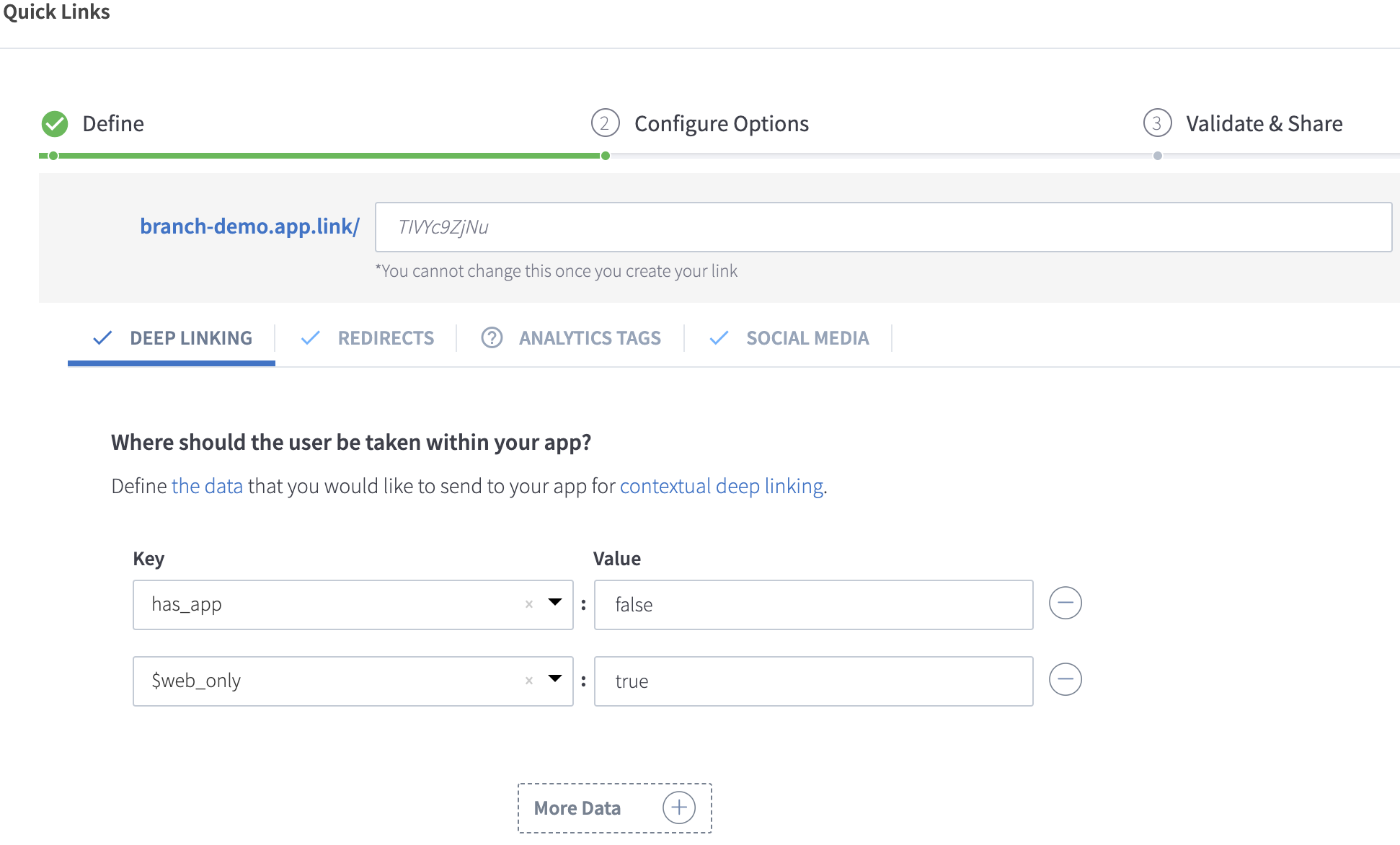The width and height of the screenshot is (1400, 845).
Task: Click the Validate & Share step label
Action: click(x=1264, y=124)
